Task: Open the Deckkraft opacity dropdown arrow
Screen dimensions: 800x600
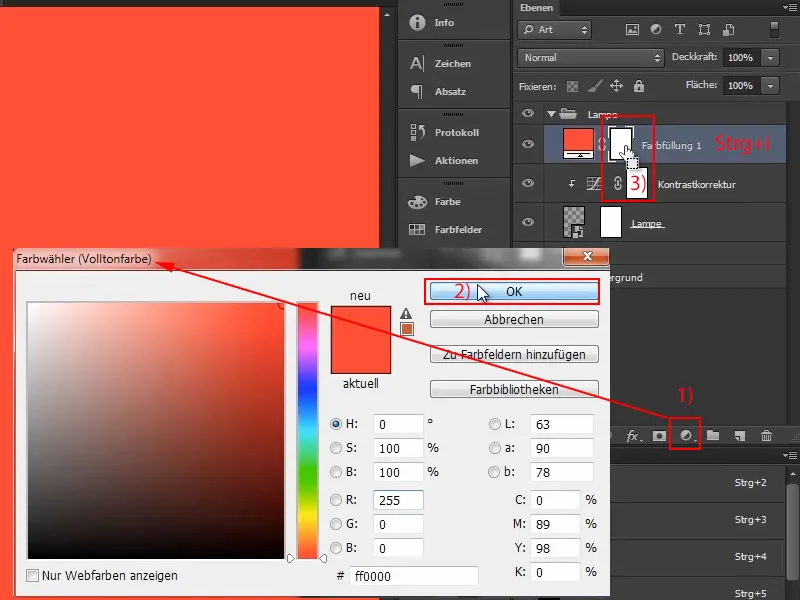Action: pyautogui.click(x=770, y=58)
